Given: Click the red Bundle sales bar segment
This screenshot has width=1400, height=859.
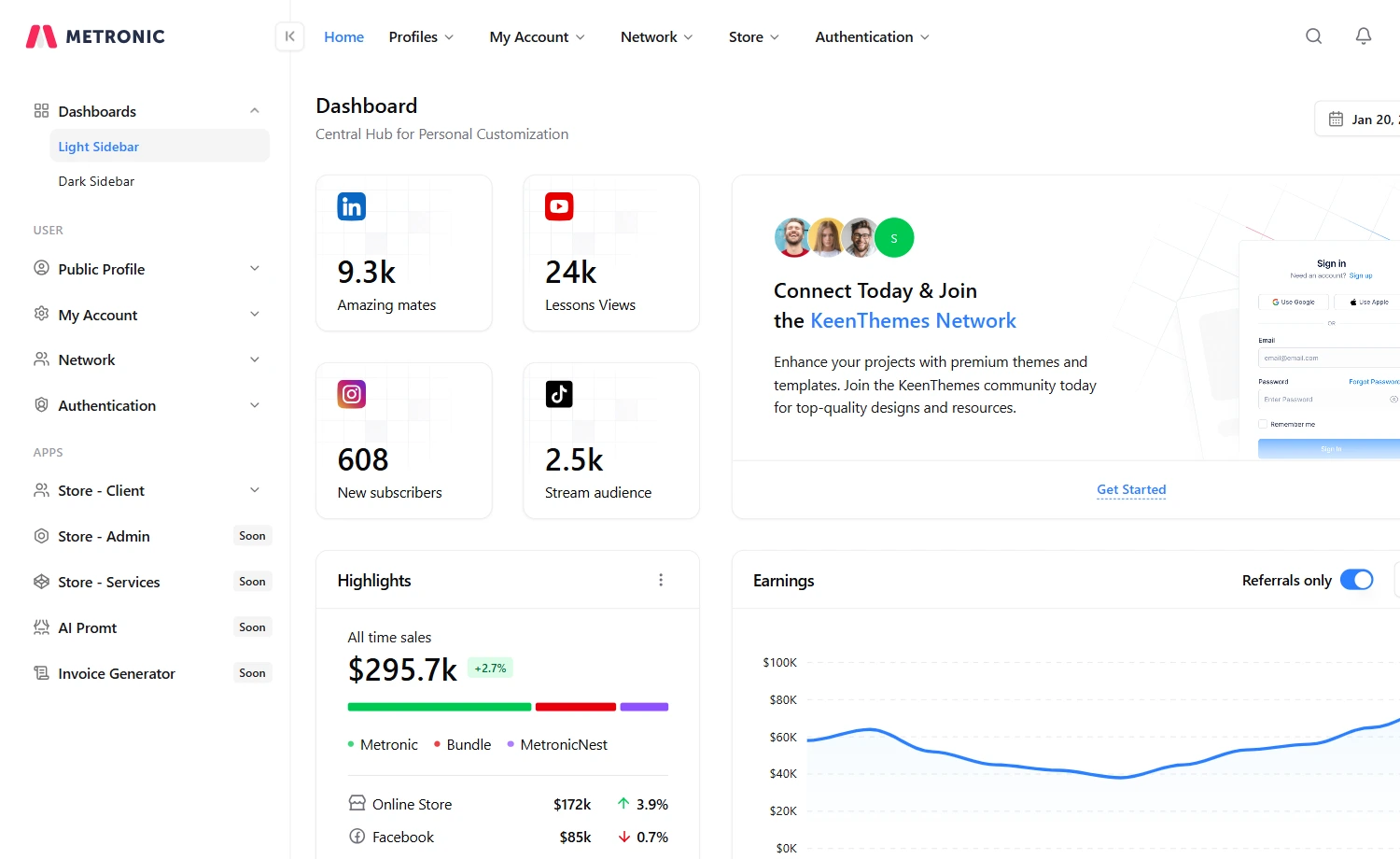Looking at the screenshot, I should 576,707.
